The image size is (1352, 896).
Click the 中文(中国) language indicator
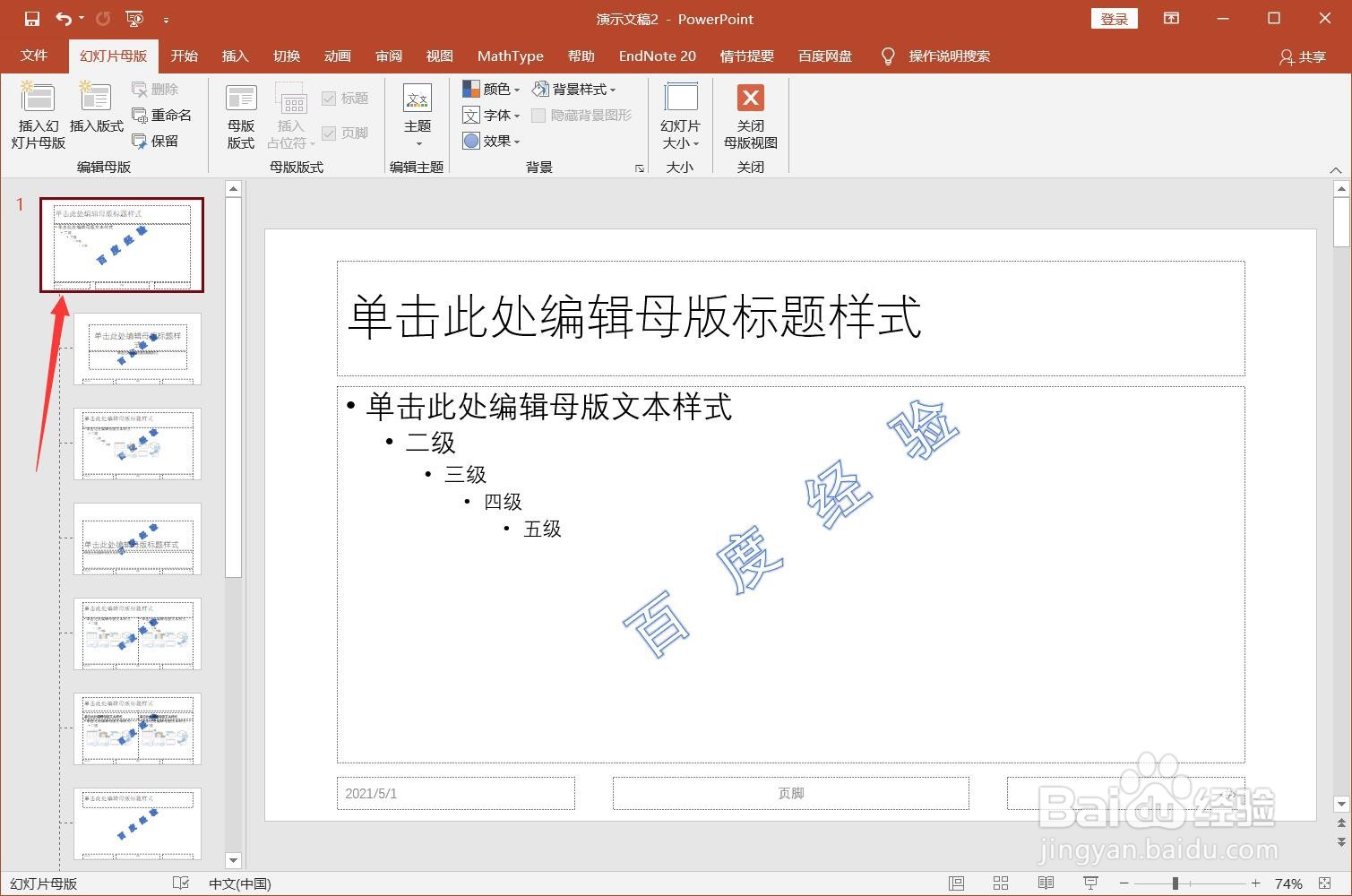(239, 883)
